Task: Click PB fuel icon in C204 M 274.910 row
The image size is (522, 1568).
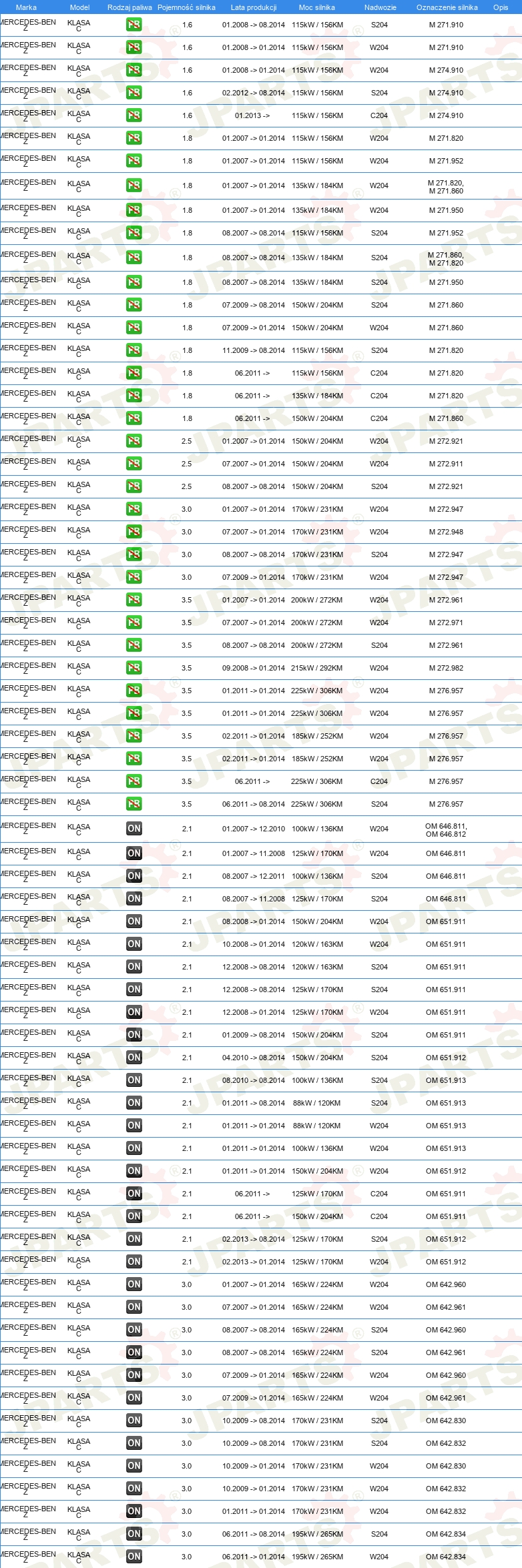Action: coord(134,115)
